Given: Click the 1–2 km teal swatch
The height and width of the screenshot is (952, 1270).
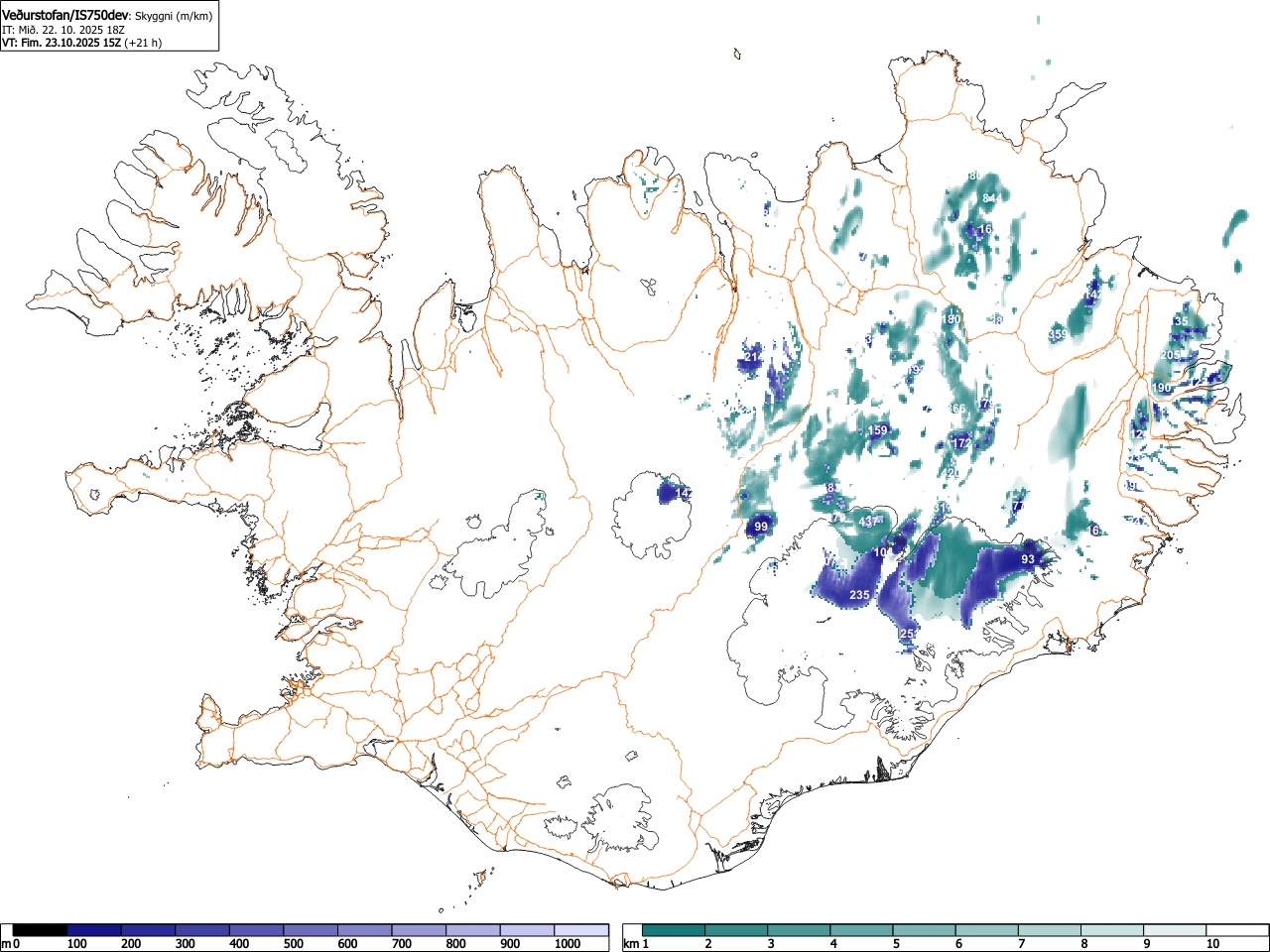Looking at the screenshot, I should (675, 930).
